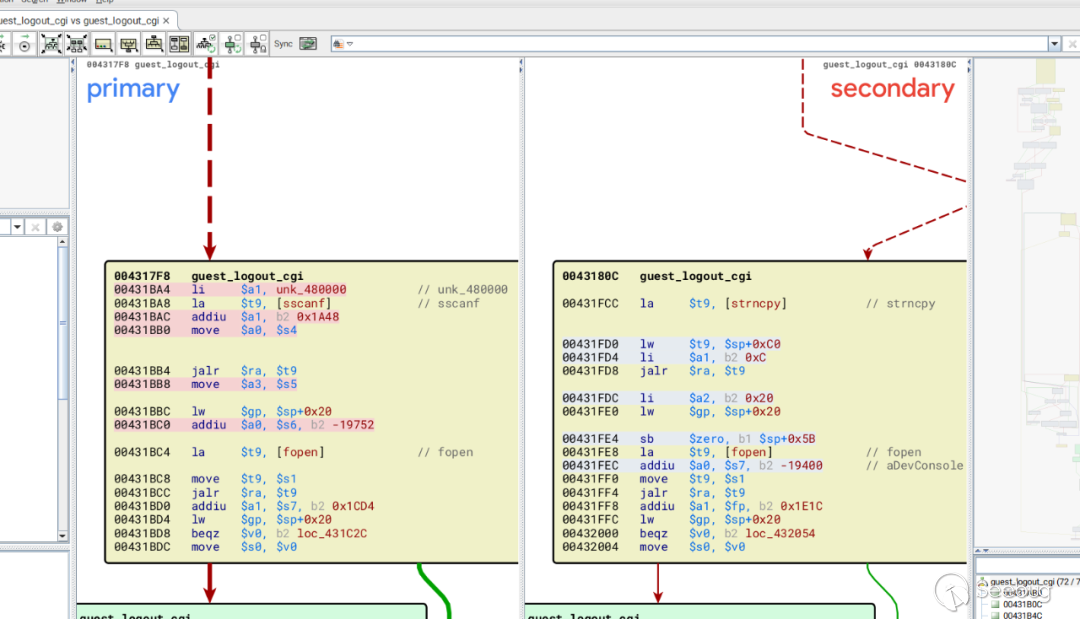
Task: Select the hierarchical graph layout icon
Action: (129, 44)
